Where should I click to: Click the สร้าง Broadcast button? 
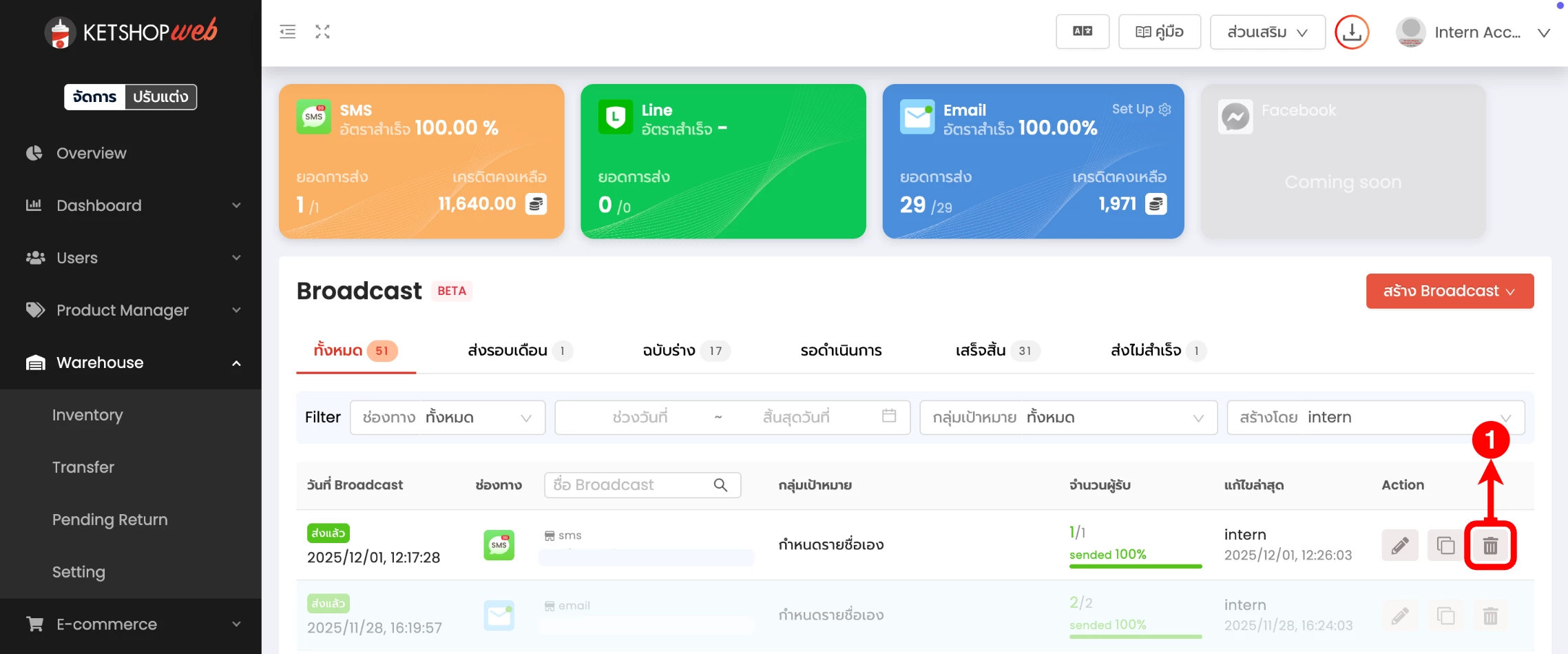1449,291
